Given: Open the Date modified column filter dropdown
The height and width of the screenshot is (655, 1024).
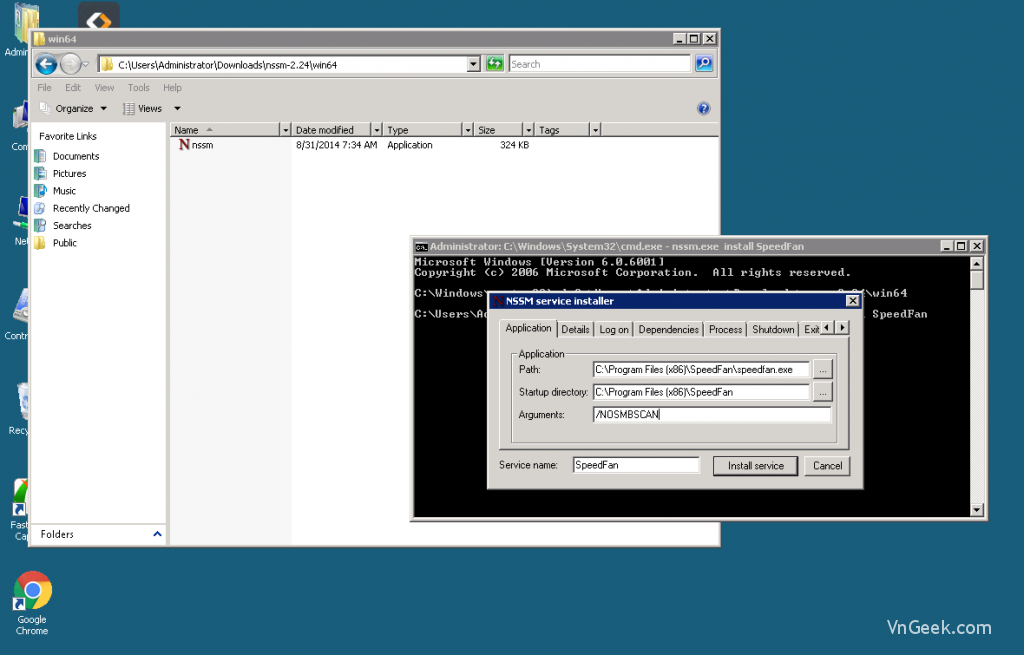Looking at the screenshot, I should (x=376, y=130).
